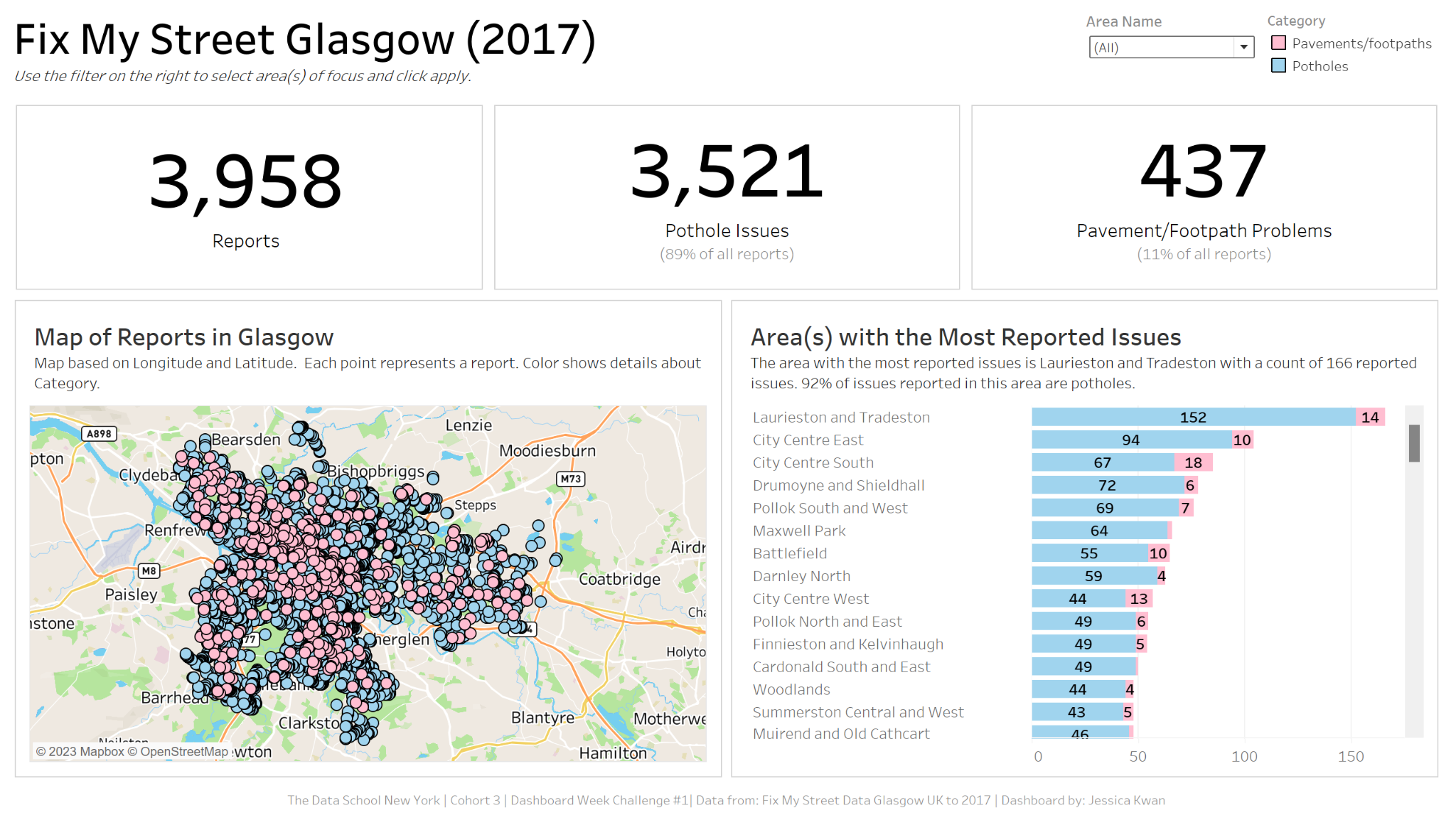Click Laurieston and Tradeston blue bar 152

click(x=1193, y=418)
